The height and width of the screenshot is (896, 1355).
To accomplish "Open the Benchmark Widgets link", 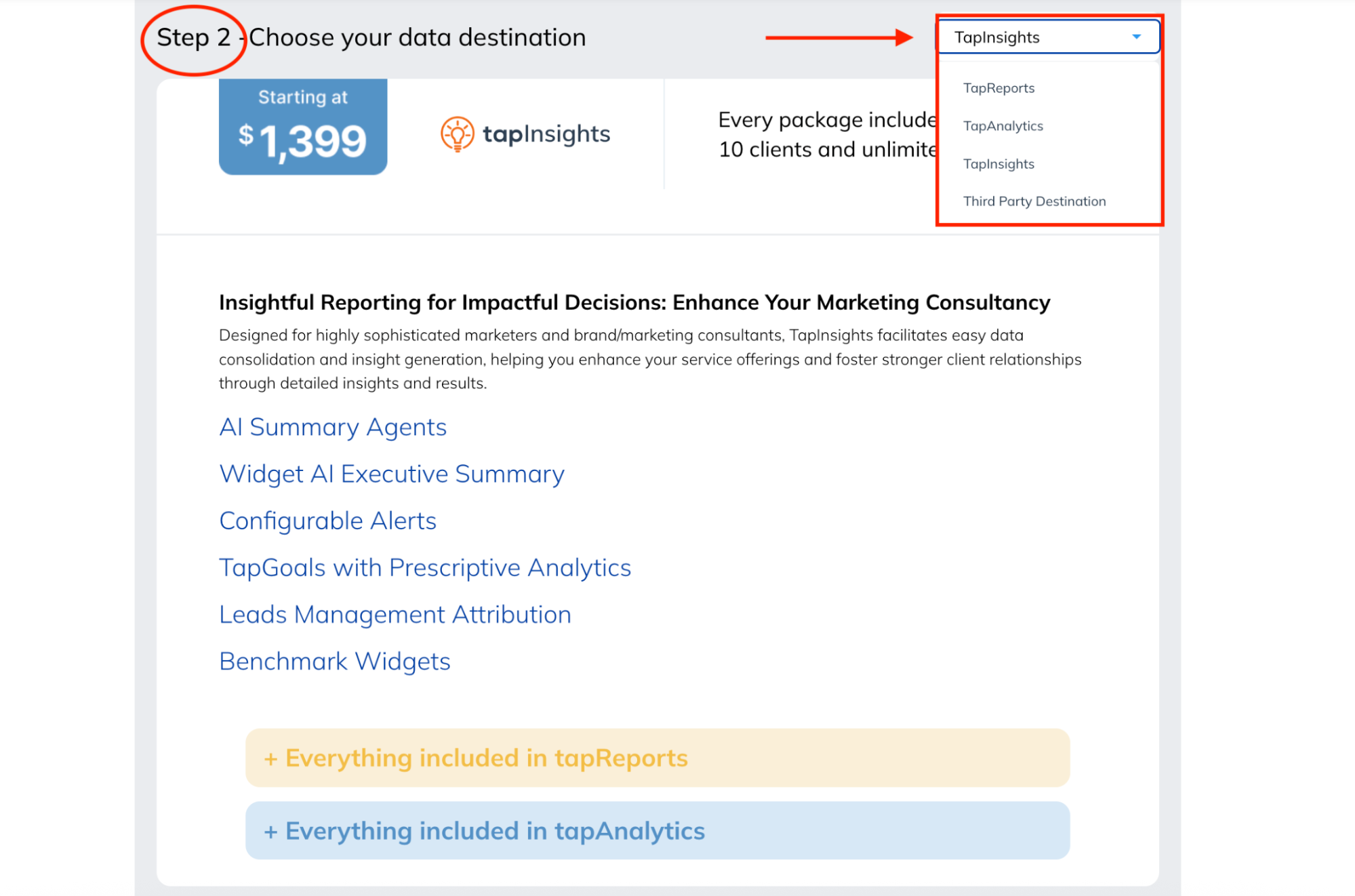I will [x=334, y=661].
